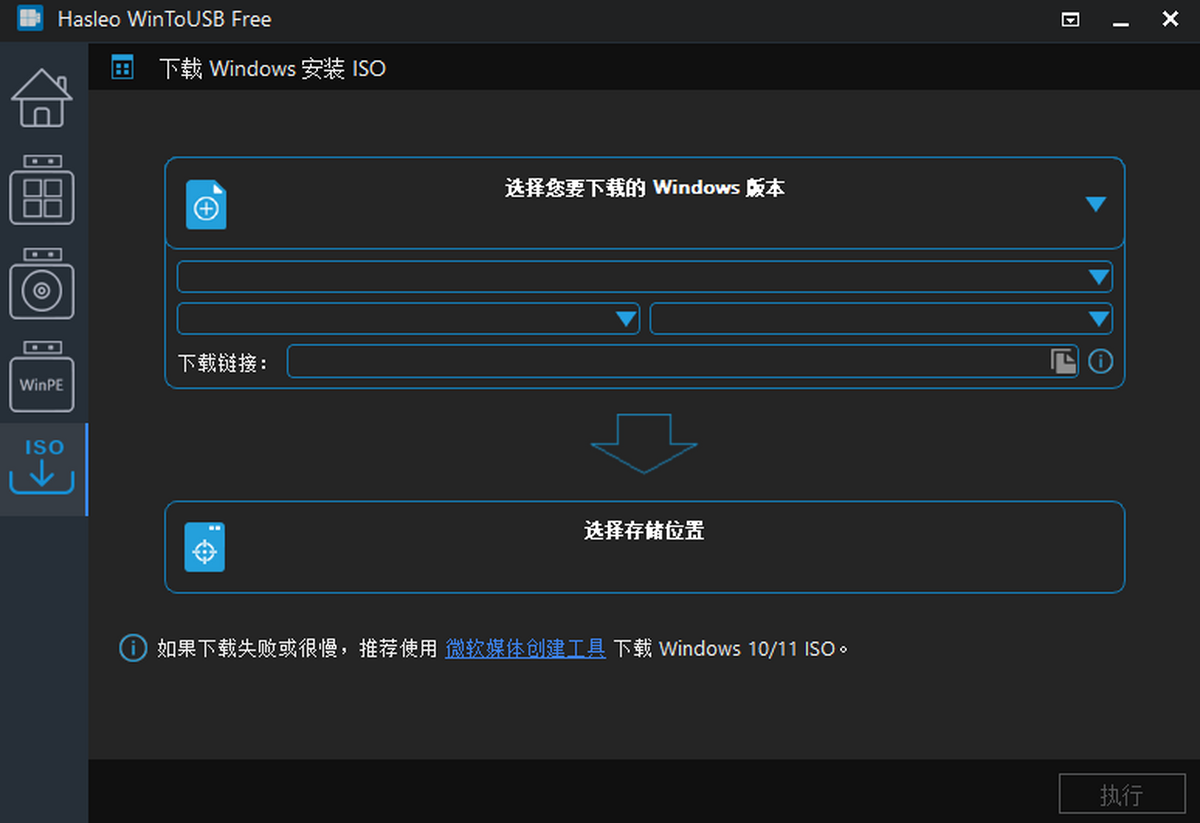The image size is (1200, 823).
Task: Click the storage location target icon
Action: coord(205,548)
